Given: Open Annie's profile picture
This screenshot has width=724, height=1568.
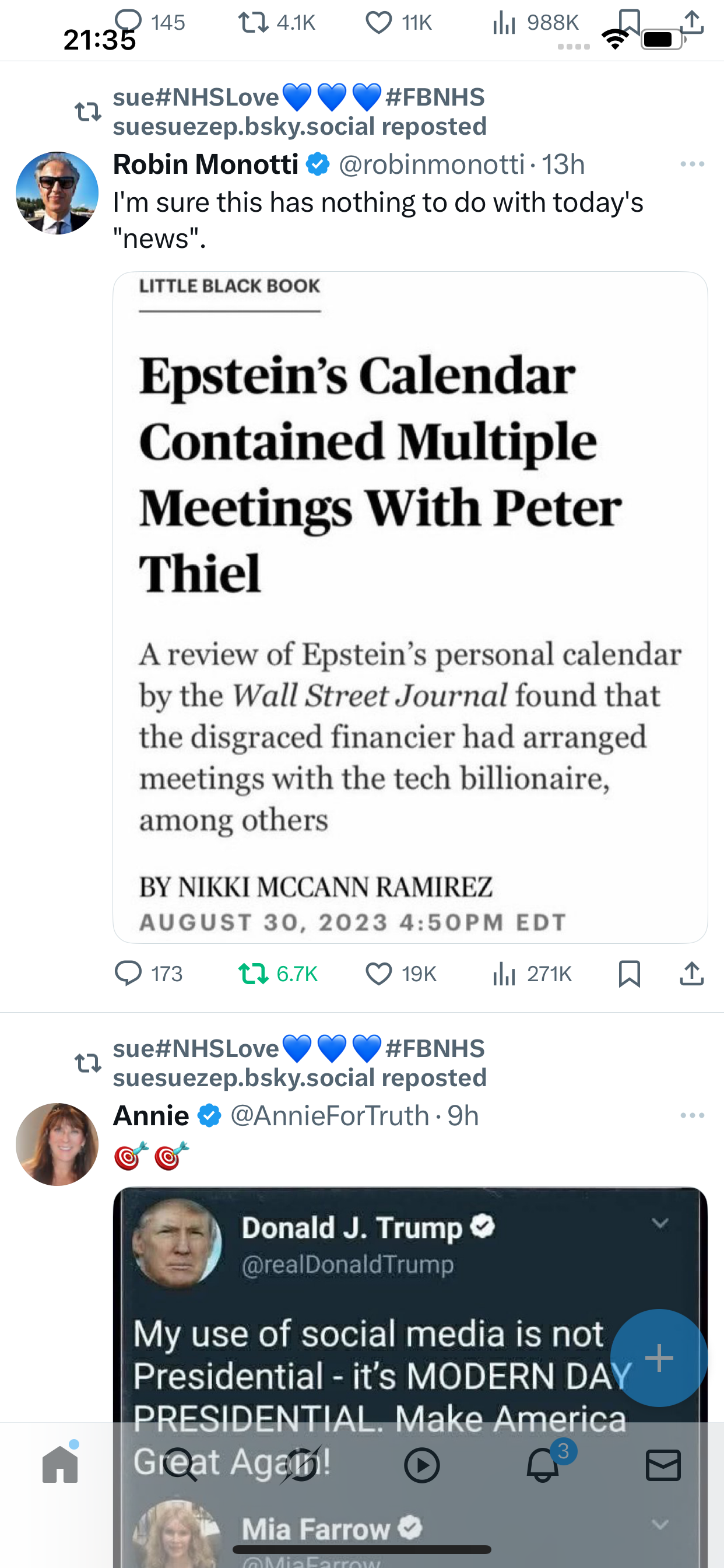Looking at the screenshot, I should click(57, 1144).
